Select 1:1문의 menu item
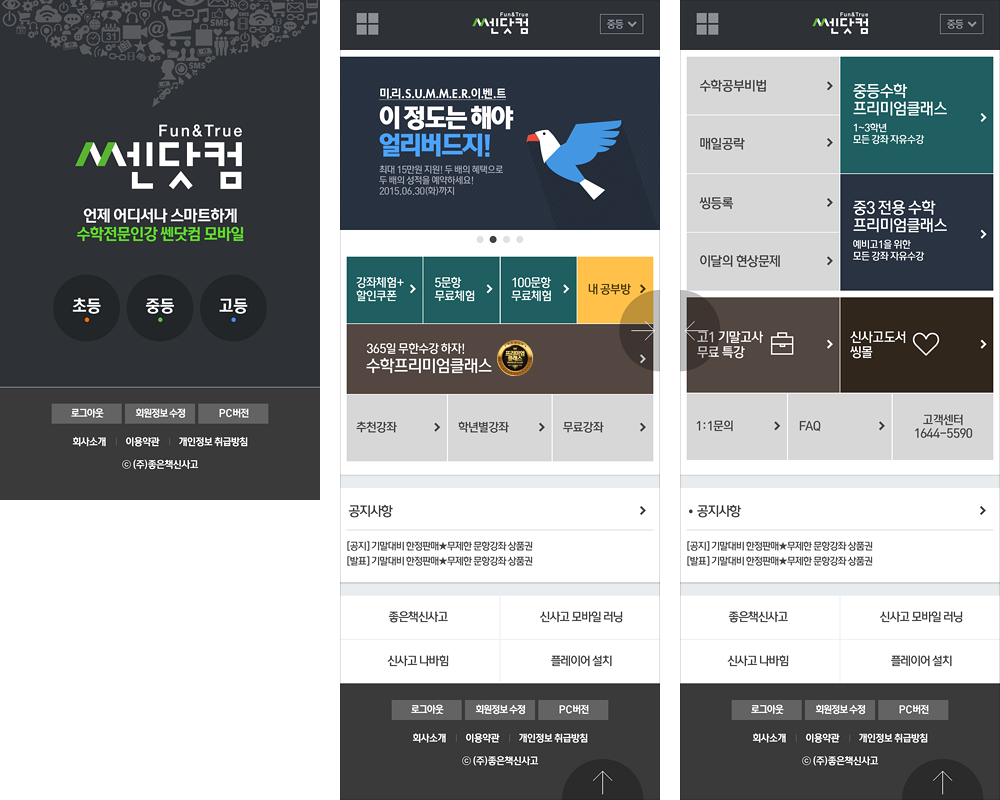This screenshot has height=800, width=1000. pyautogui.click(x=737, y=426)
